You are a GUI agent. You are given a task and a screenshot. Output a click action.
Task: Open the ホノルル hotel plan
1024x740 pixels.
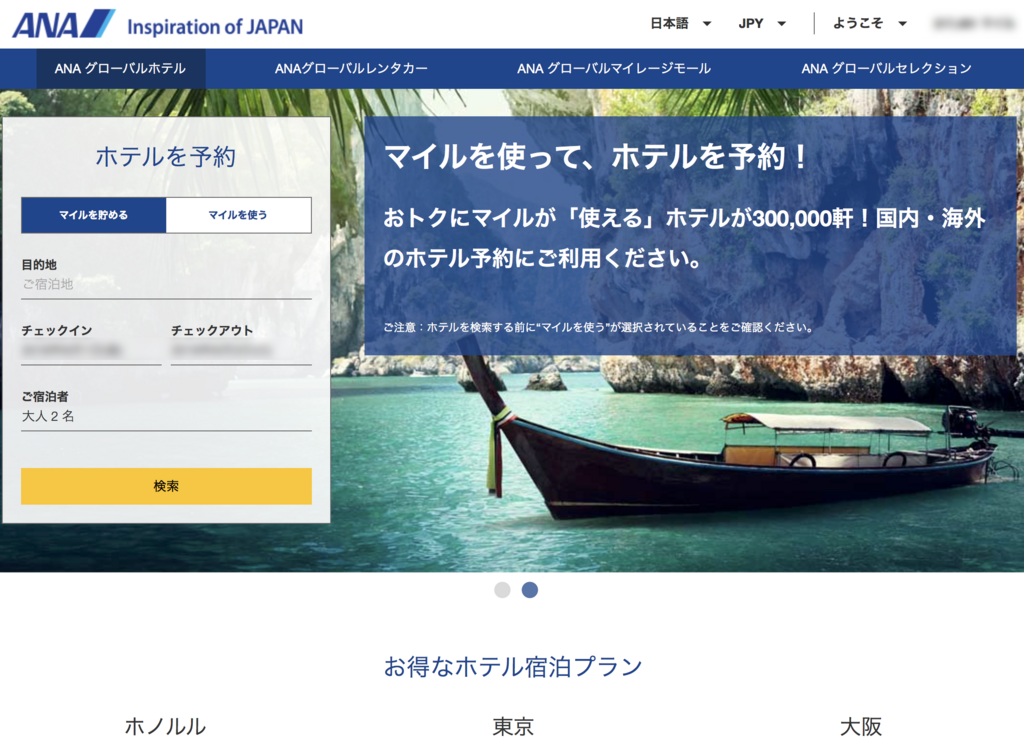pos(165,726)
